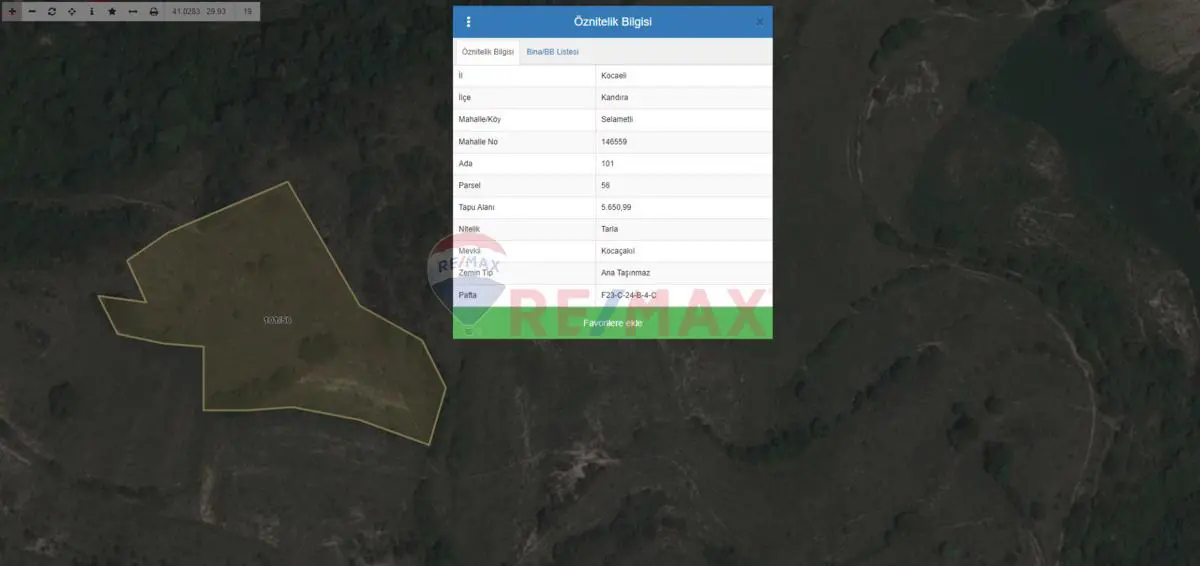Close the Öznitelik Bilgisi dialog
Viewport: 1200px width, 566px height.
point(759,22)
